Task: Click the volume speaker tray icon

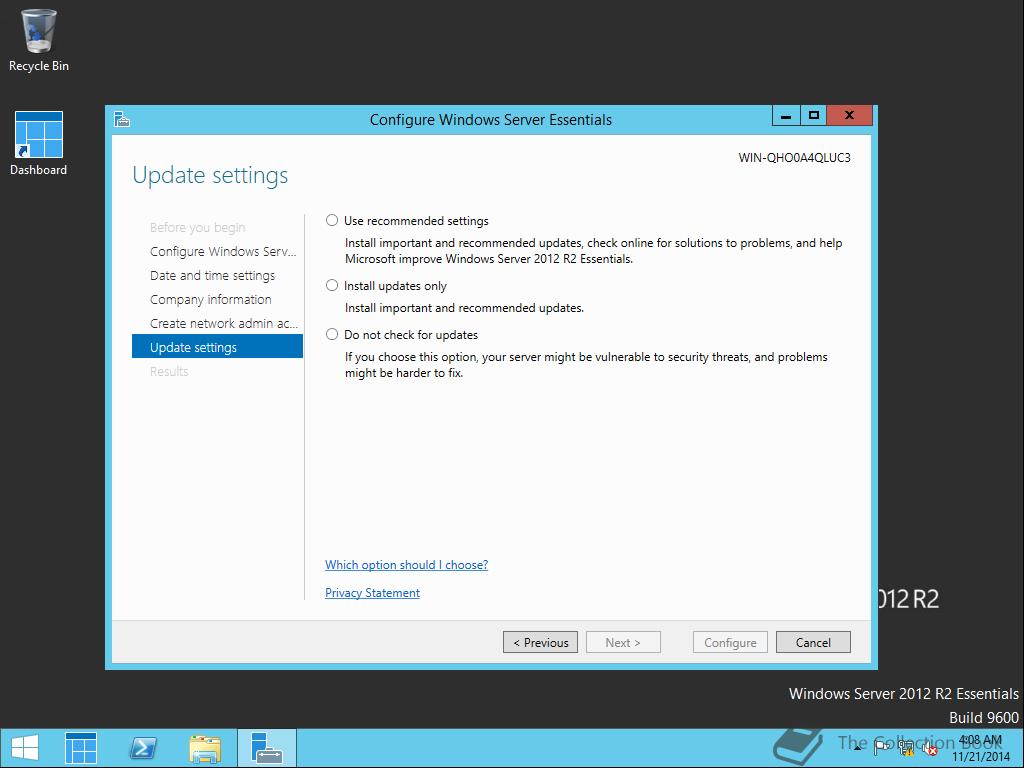Action: click(x=929, y=748)
